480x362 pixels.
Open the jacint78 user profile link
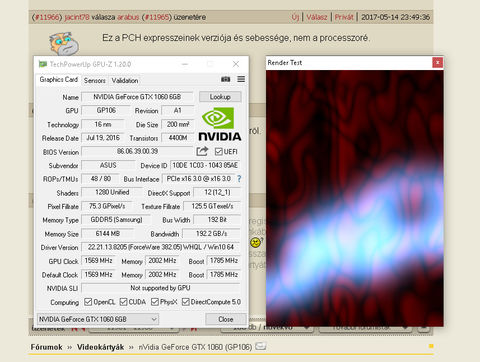pos(77,17)
